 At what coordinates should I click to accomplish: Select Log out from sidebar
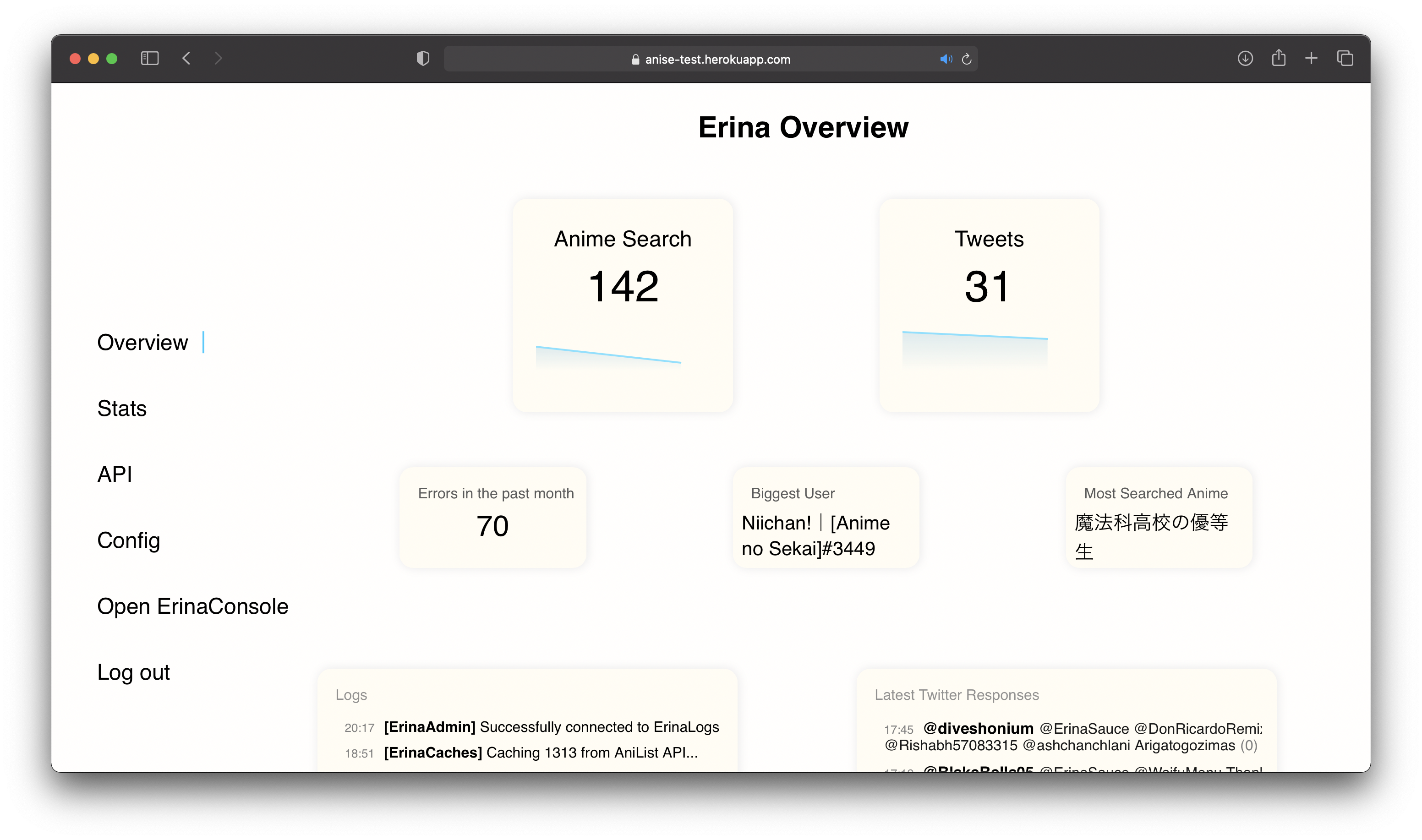[133, 671]
